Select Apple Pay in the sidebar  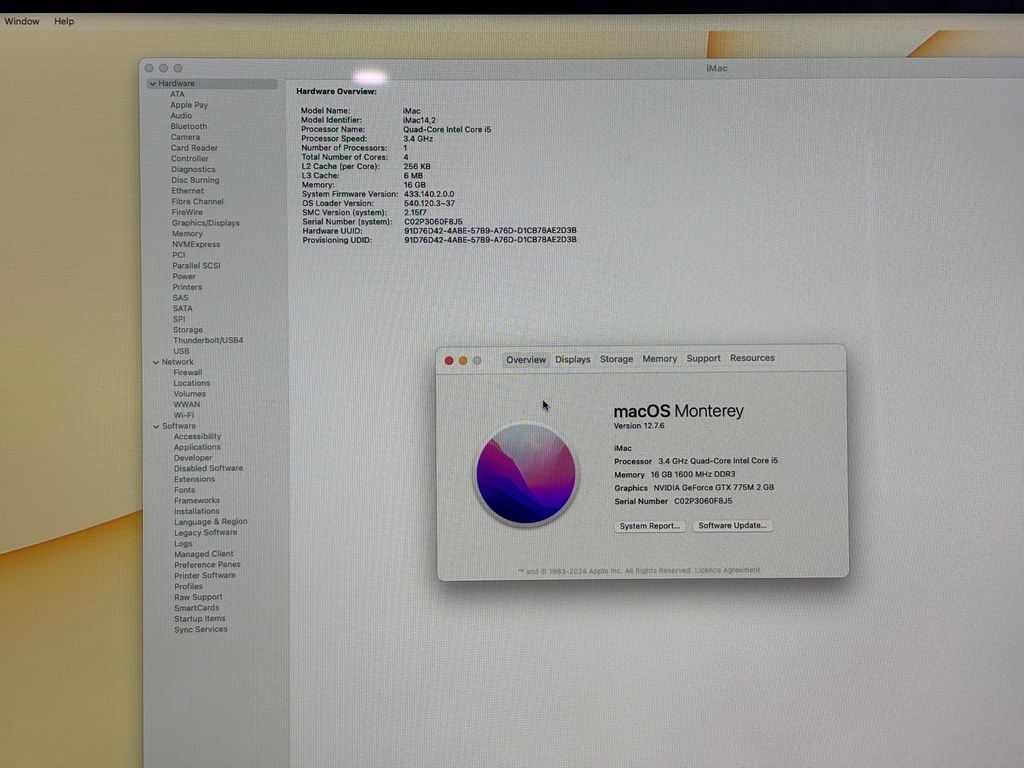(x=189, y=104)
